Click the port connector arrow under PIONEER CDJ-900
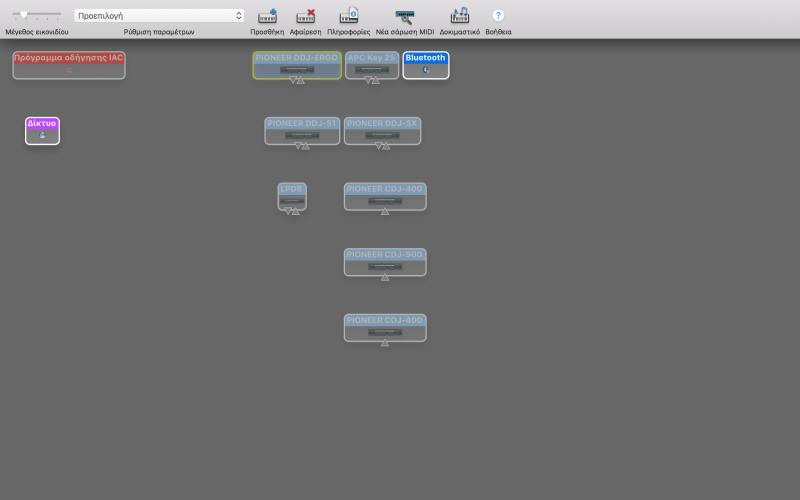 (x=385, y=278)
